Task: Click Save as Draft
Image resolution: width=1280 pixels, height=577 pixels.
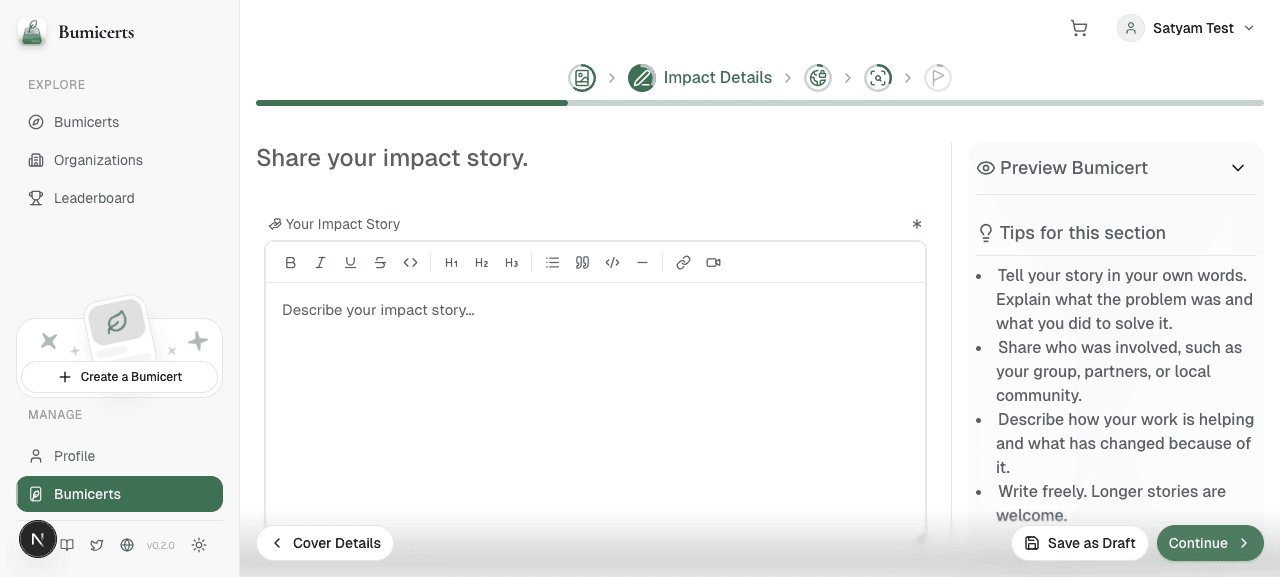Action: pos(1080,543)
